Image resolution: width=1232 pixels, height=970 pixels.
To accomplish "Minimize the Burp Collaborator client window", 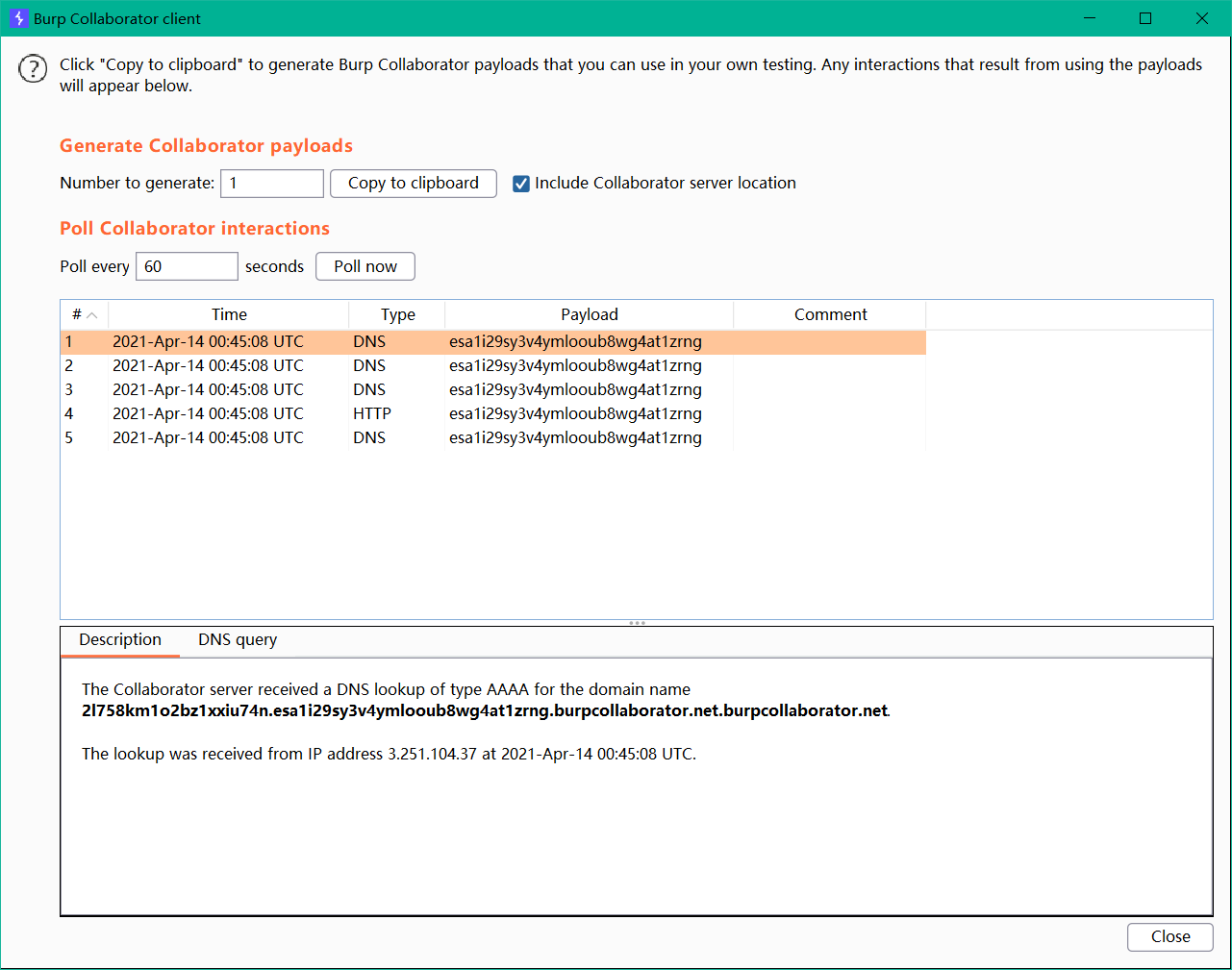I will pyautogui.click(x=1090, y=18).
